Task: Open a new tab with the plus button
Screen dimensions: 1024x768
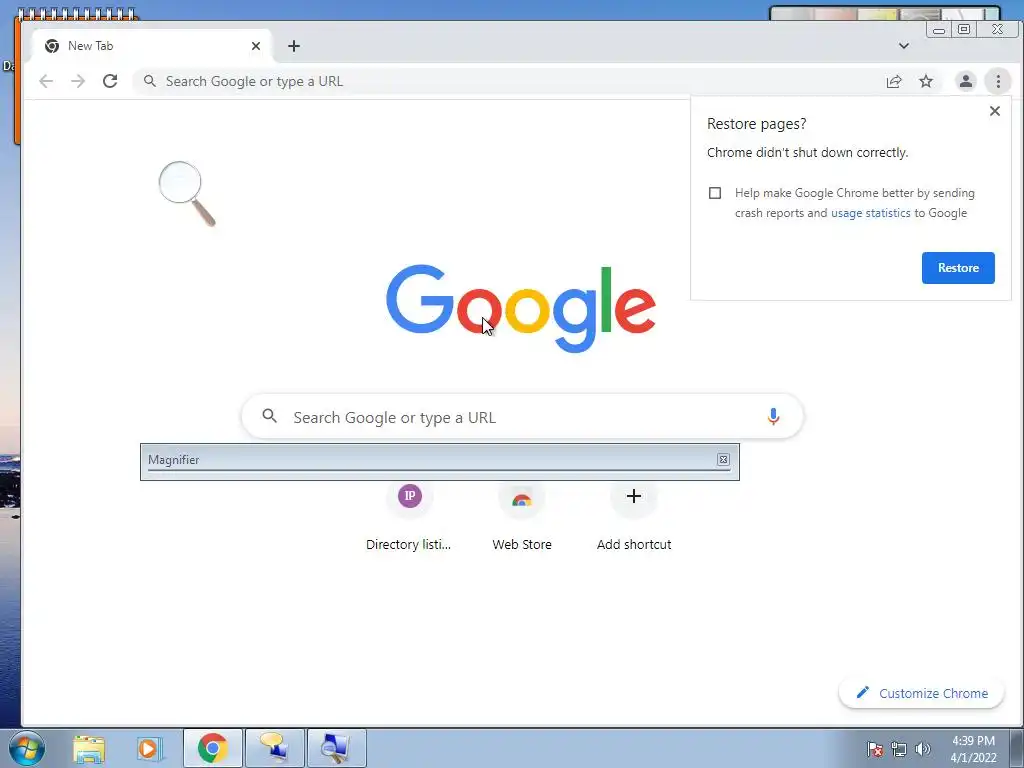Action: 294,46
